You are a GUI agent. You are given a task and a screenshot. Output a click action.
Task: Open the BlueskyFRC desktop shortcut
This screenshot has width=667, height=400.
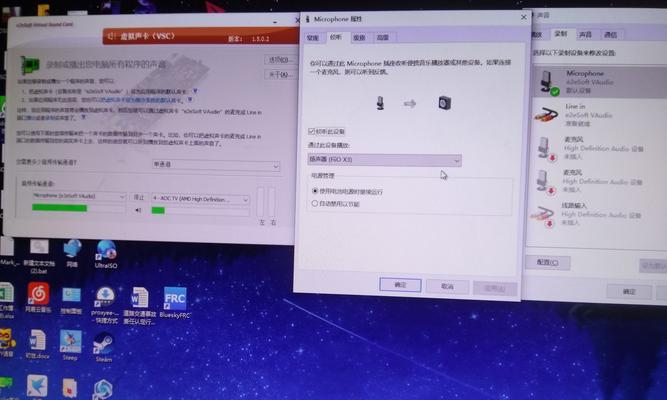tap(175, 303)
